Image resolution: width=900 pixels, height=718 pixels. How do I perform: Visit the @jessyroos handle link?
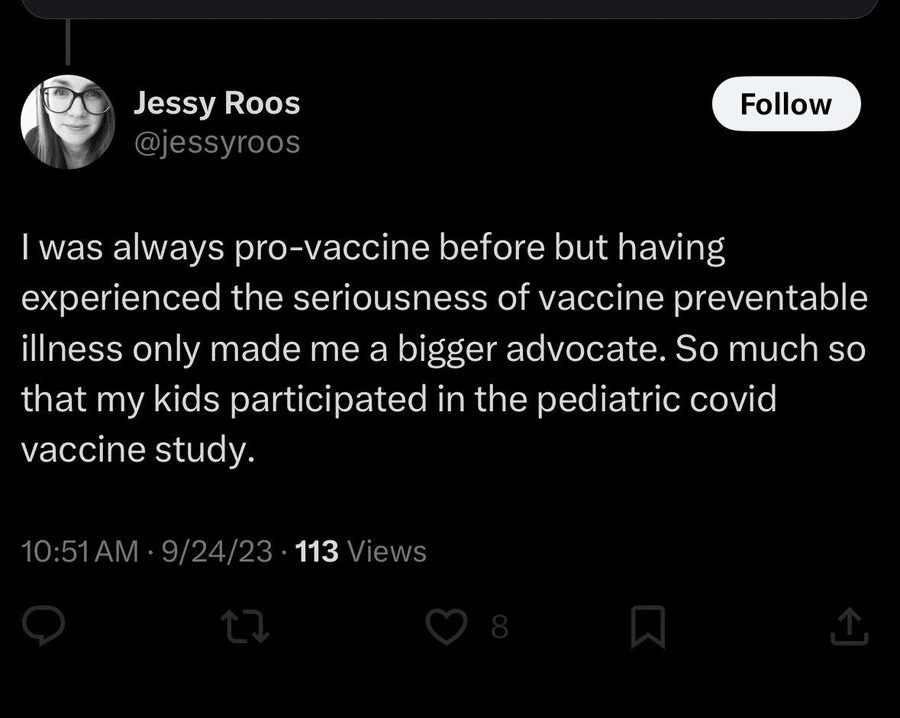pos(216,143)
